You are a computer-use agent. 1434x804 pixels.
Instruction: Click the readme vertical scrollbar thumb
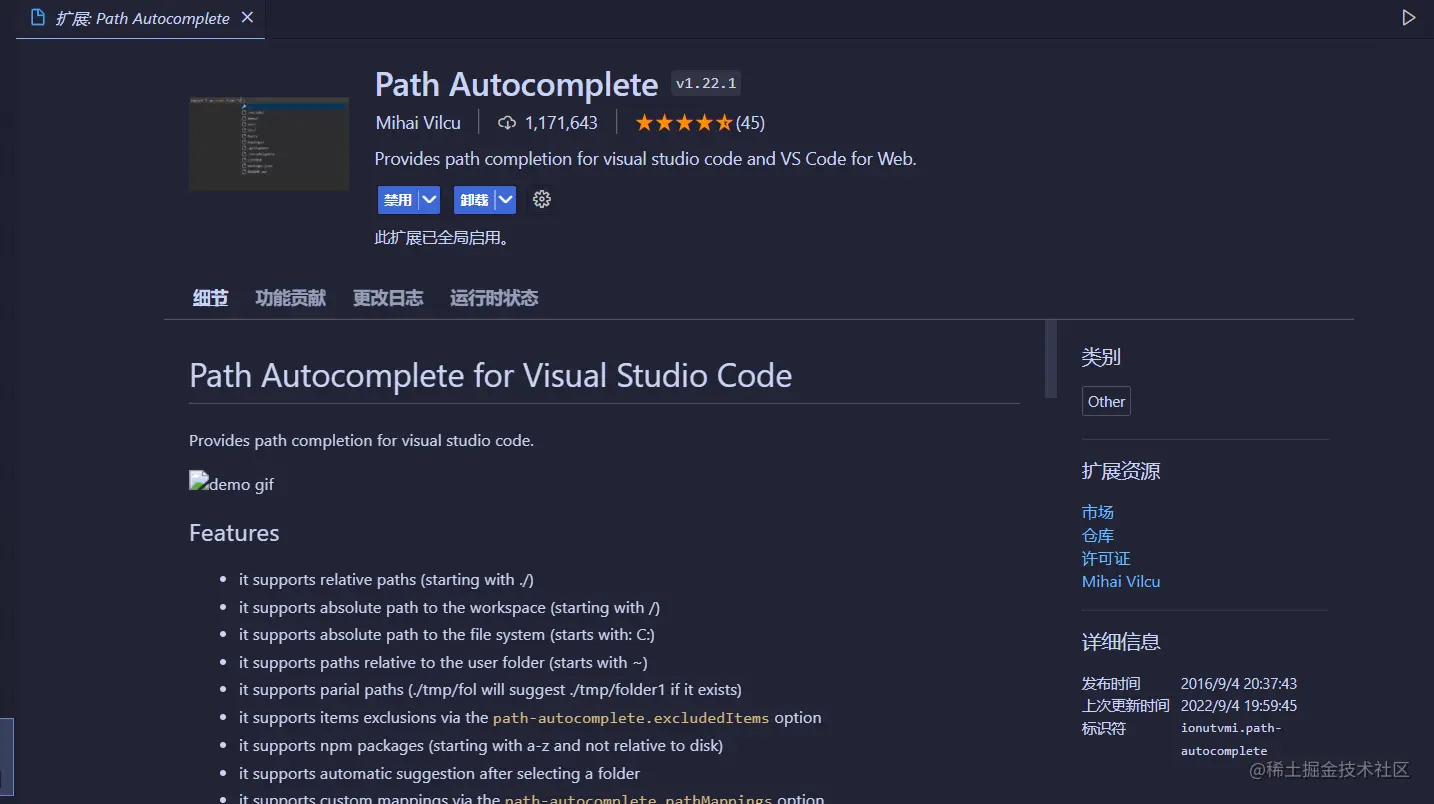pyautogui.click(x=1051, y=359)
